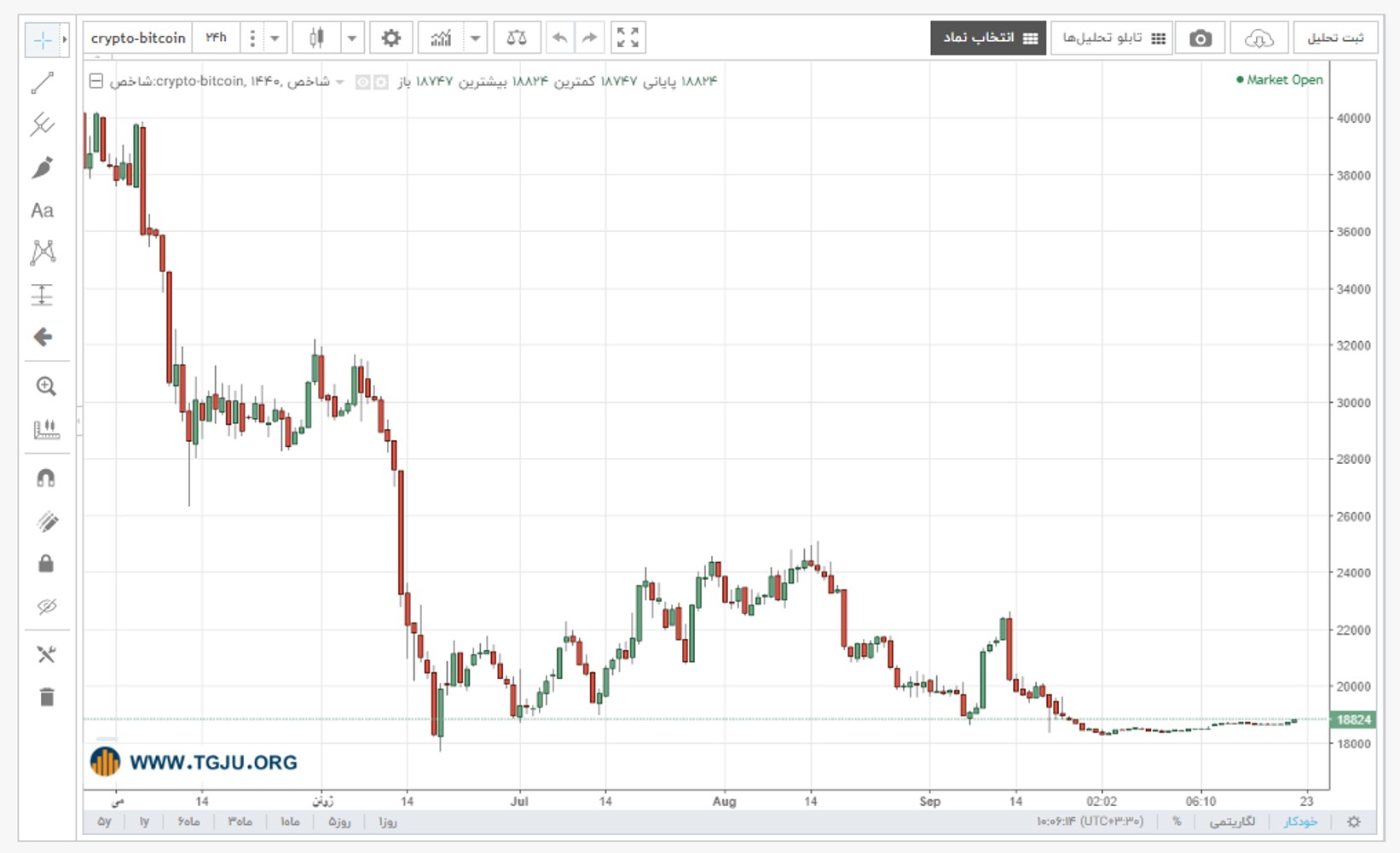Select the ۵y time range
Image resolution: width=1400 pixels, height=853 pixels.
point(104,821)
